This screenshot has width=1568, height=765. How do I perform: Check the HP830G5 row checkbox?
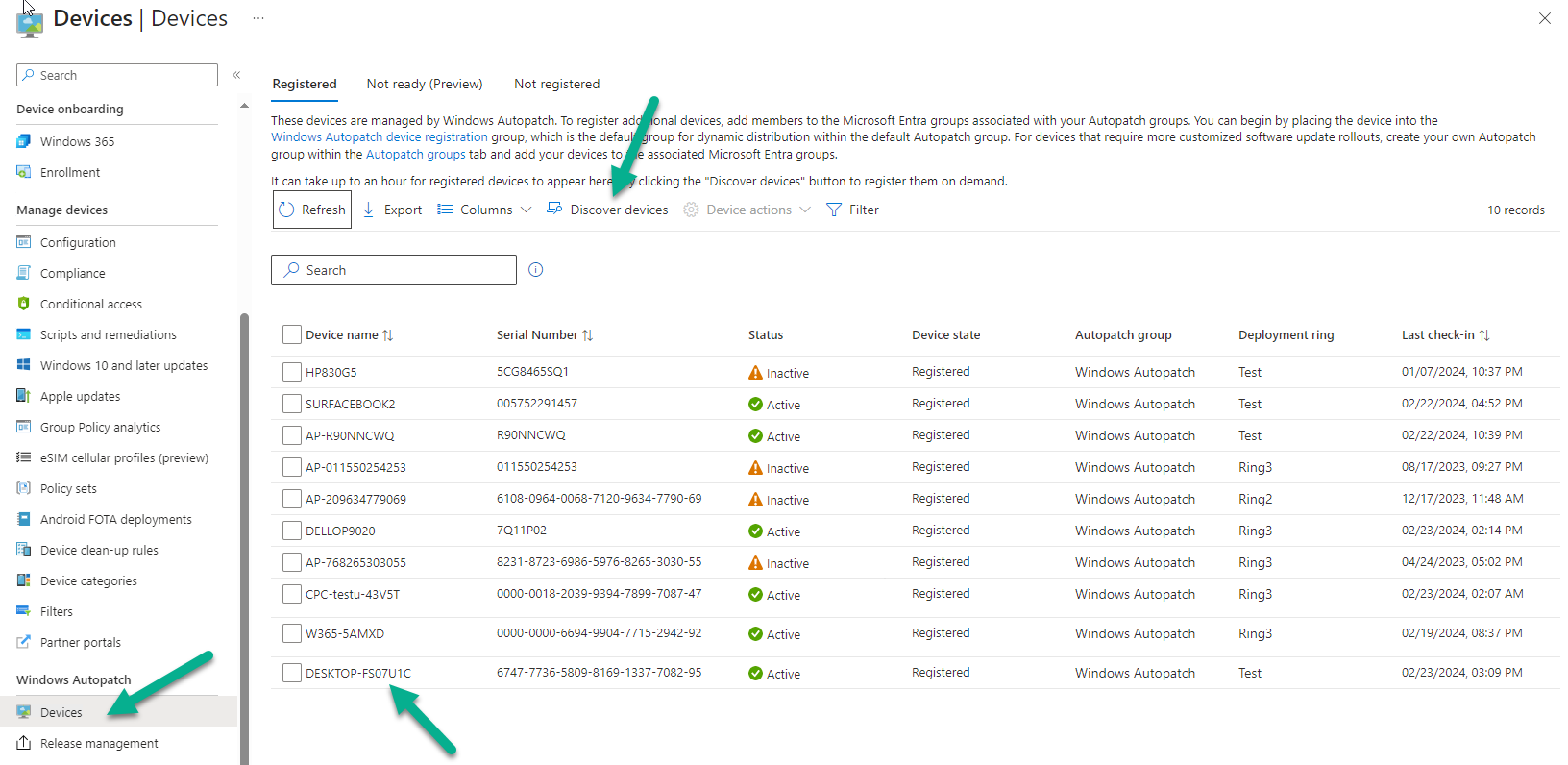point(292,372)
